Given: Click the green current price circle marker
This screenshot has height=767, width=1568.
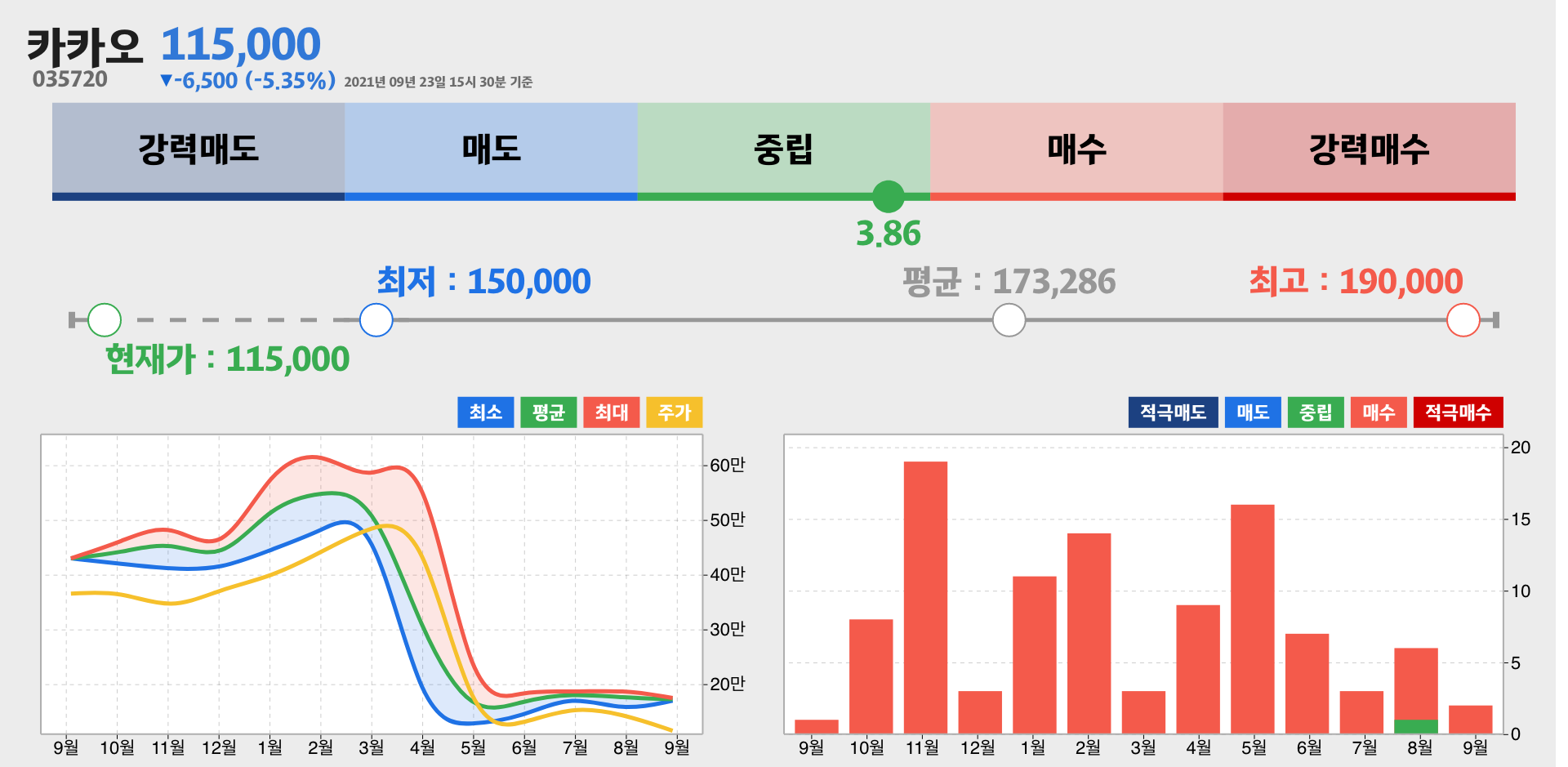Looking at the screenshot, I should tap(105, 320).
